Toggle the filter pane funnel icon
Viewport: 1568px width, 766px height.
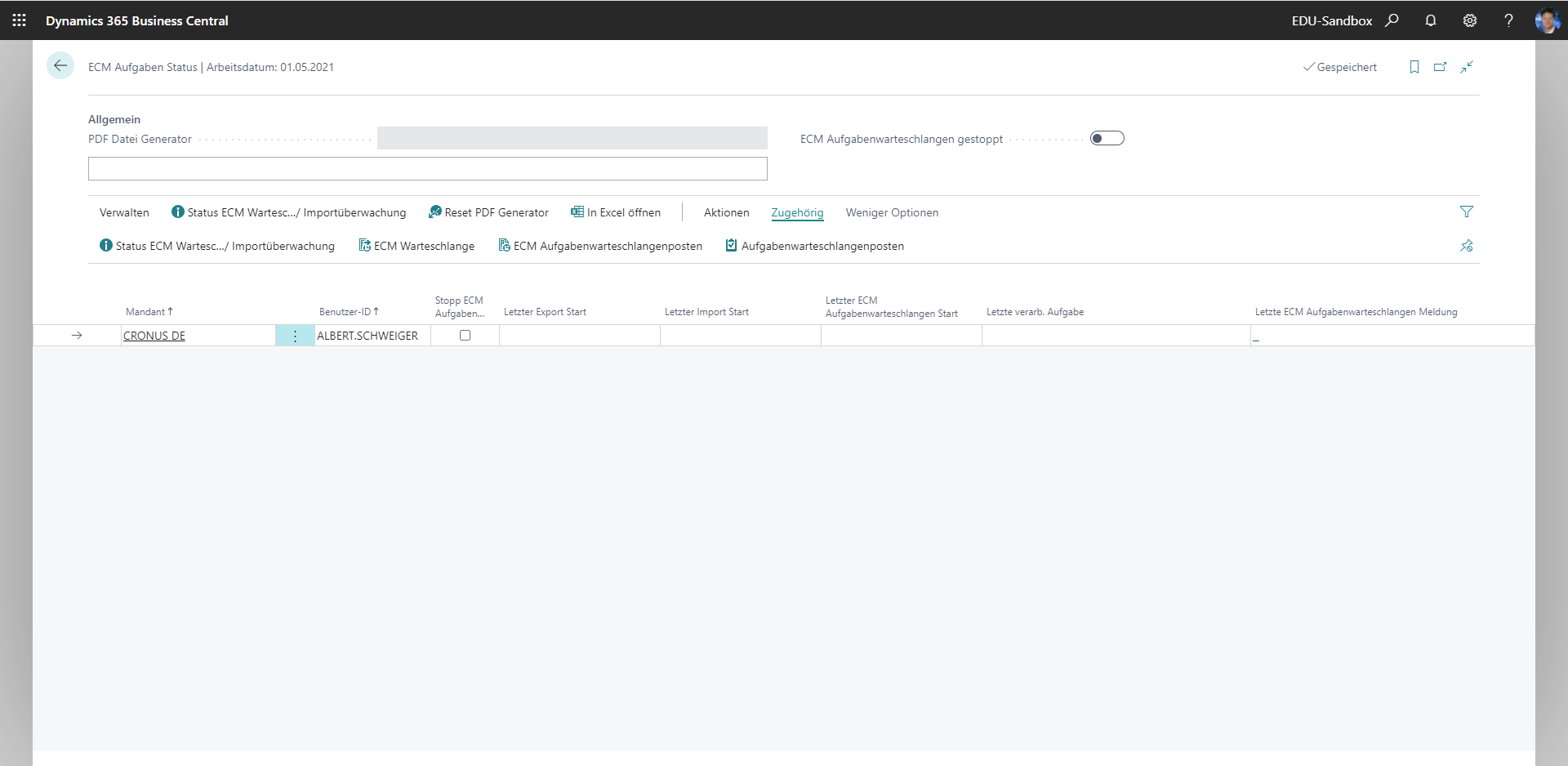coord(1467,212)
